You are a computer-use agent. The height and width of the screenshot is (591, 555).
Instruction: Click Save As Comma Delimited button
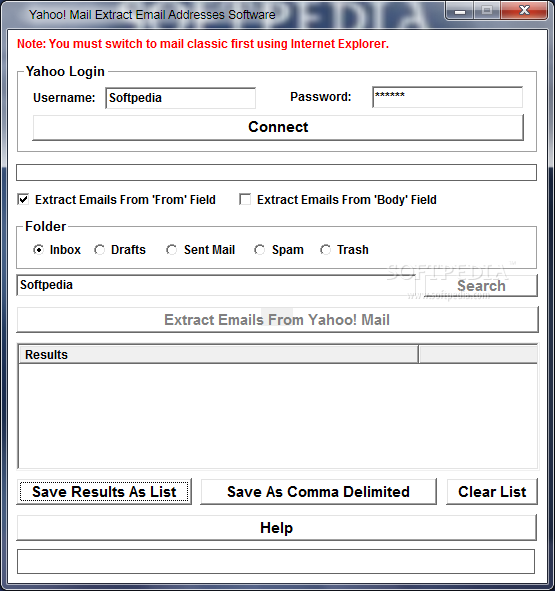point(318,491)
